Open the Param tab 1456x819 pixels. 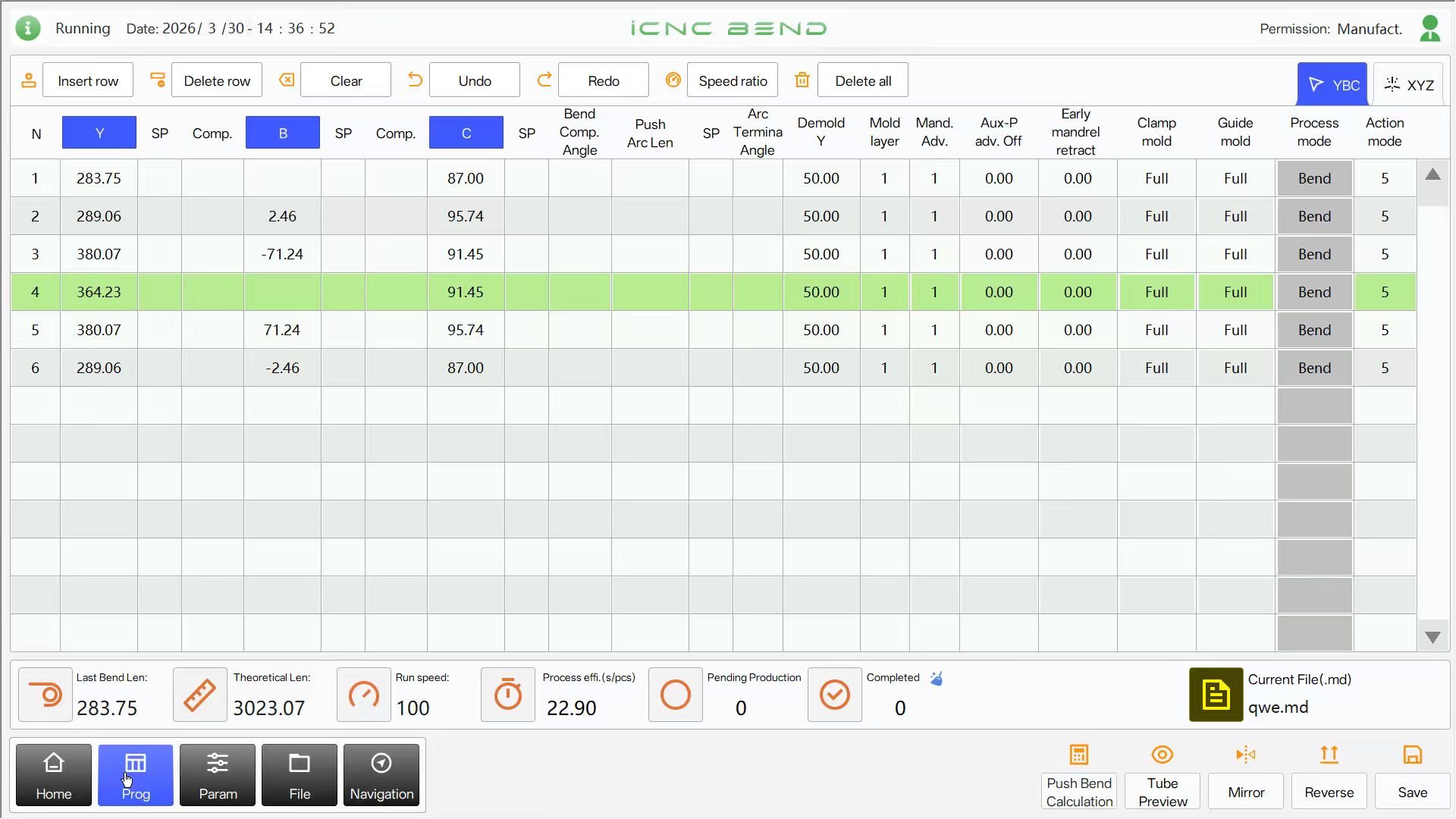[x=218, y=775]
